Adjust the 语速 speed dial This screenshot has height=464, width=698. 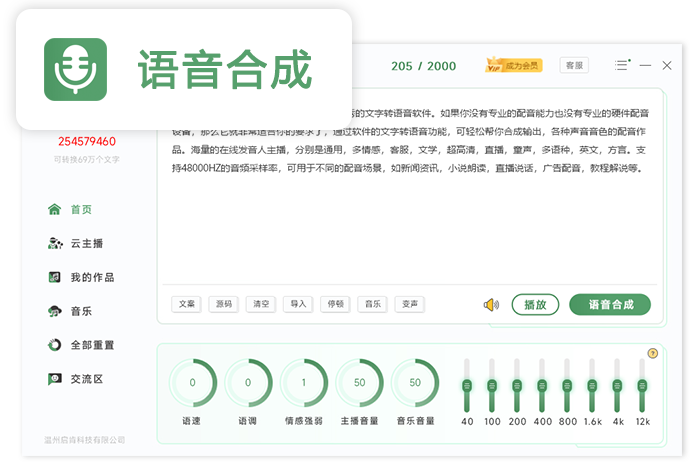(193, 383)
